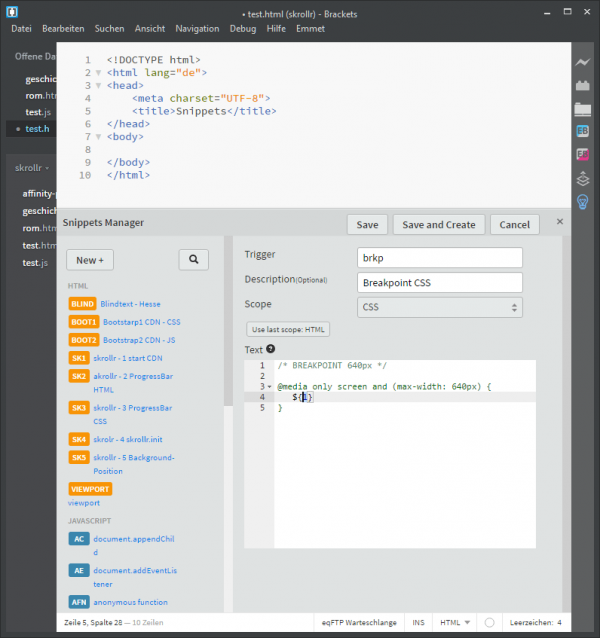Screen dimensions: 600x638
Task: Collapse the @media fold on snippet line 3
Action: tap(269, 387)
